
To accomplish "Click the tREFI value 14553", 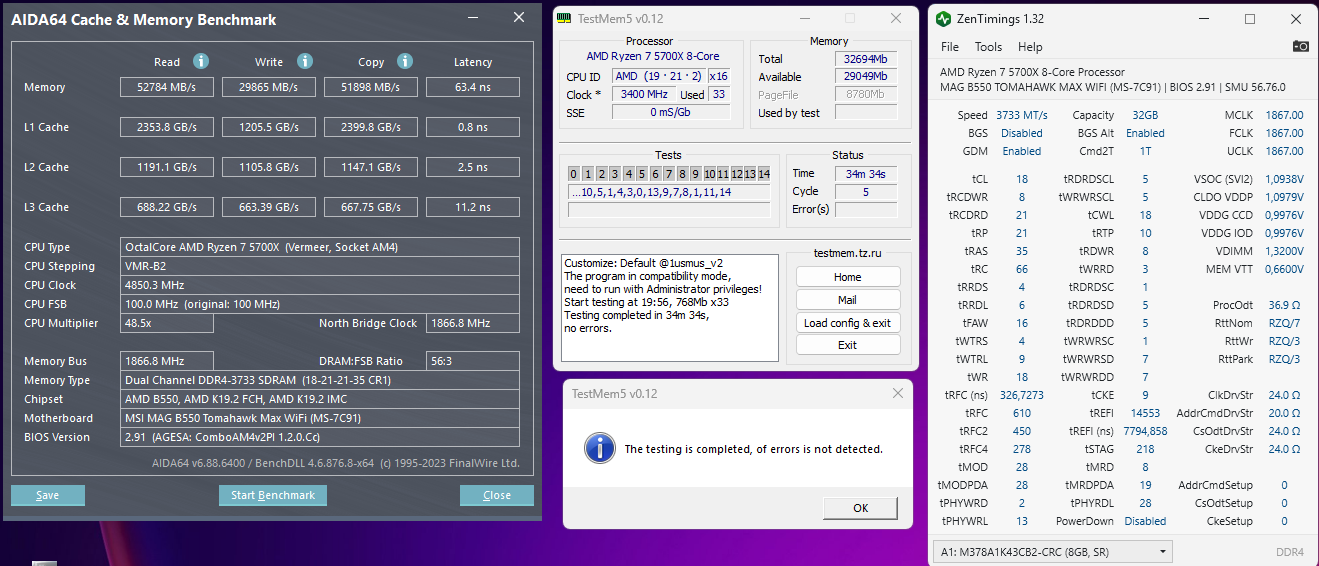I will click(1145, 413).
